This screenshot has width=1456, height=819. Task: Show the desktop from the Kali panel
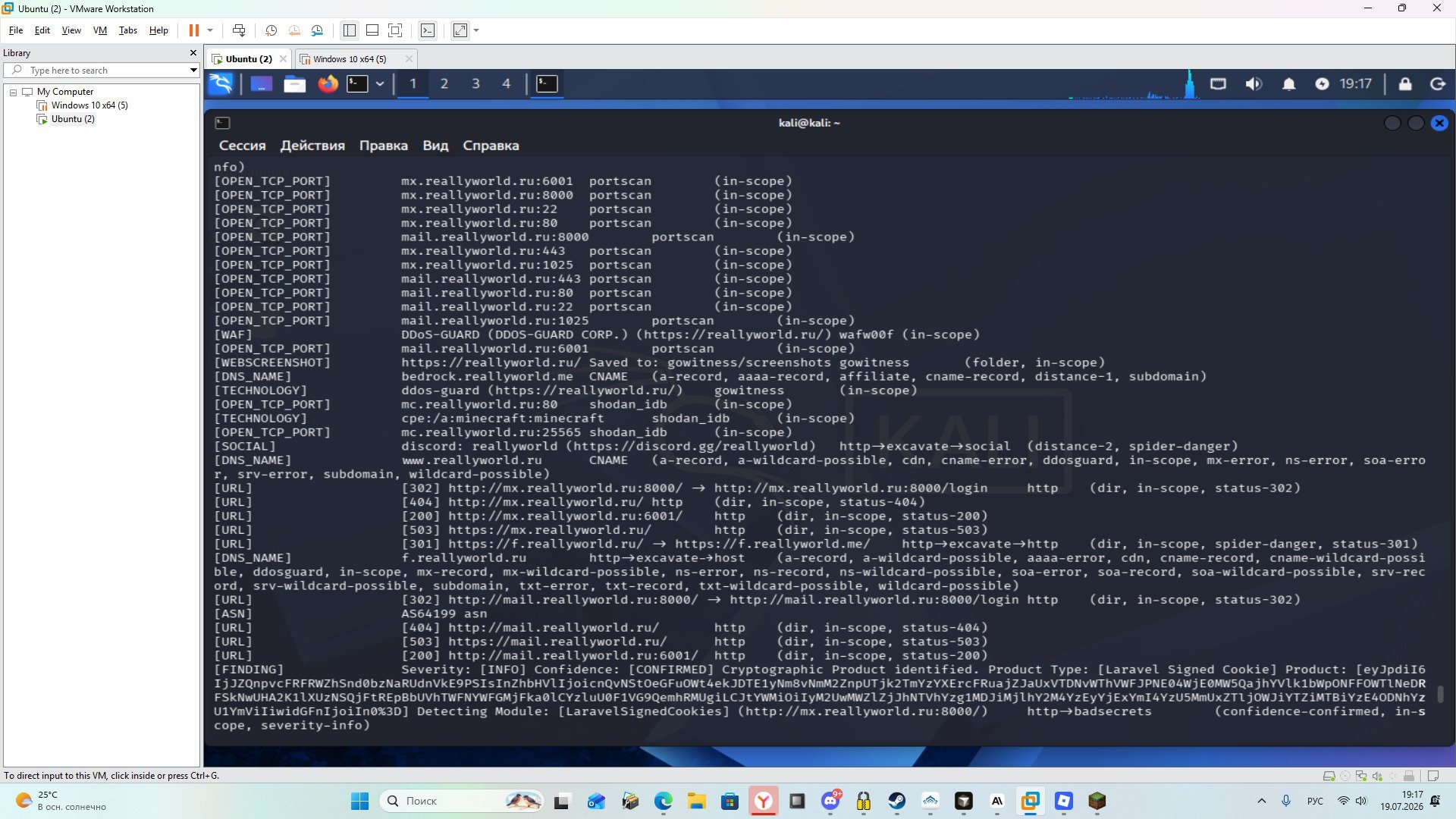point(261,83)
